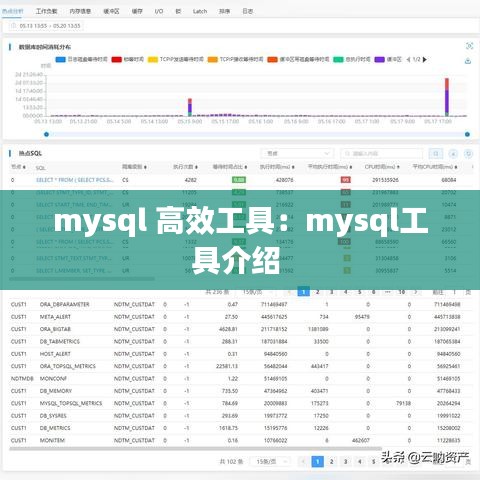Click the blue legend color swatch
480x480 pixels.
60,59
